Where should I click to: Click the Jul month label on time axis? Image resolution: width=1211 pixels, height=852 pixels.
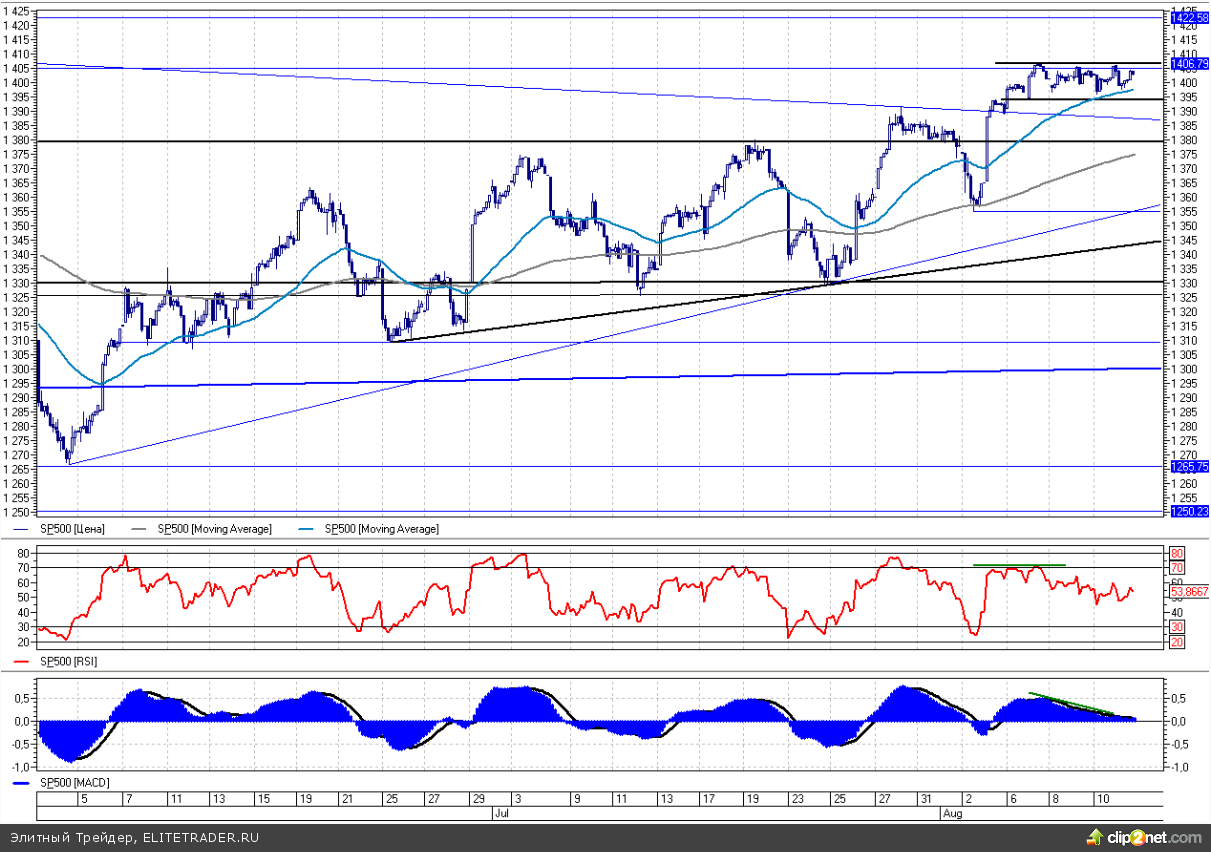[x=500, y=814]
